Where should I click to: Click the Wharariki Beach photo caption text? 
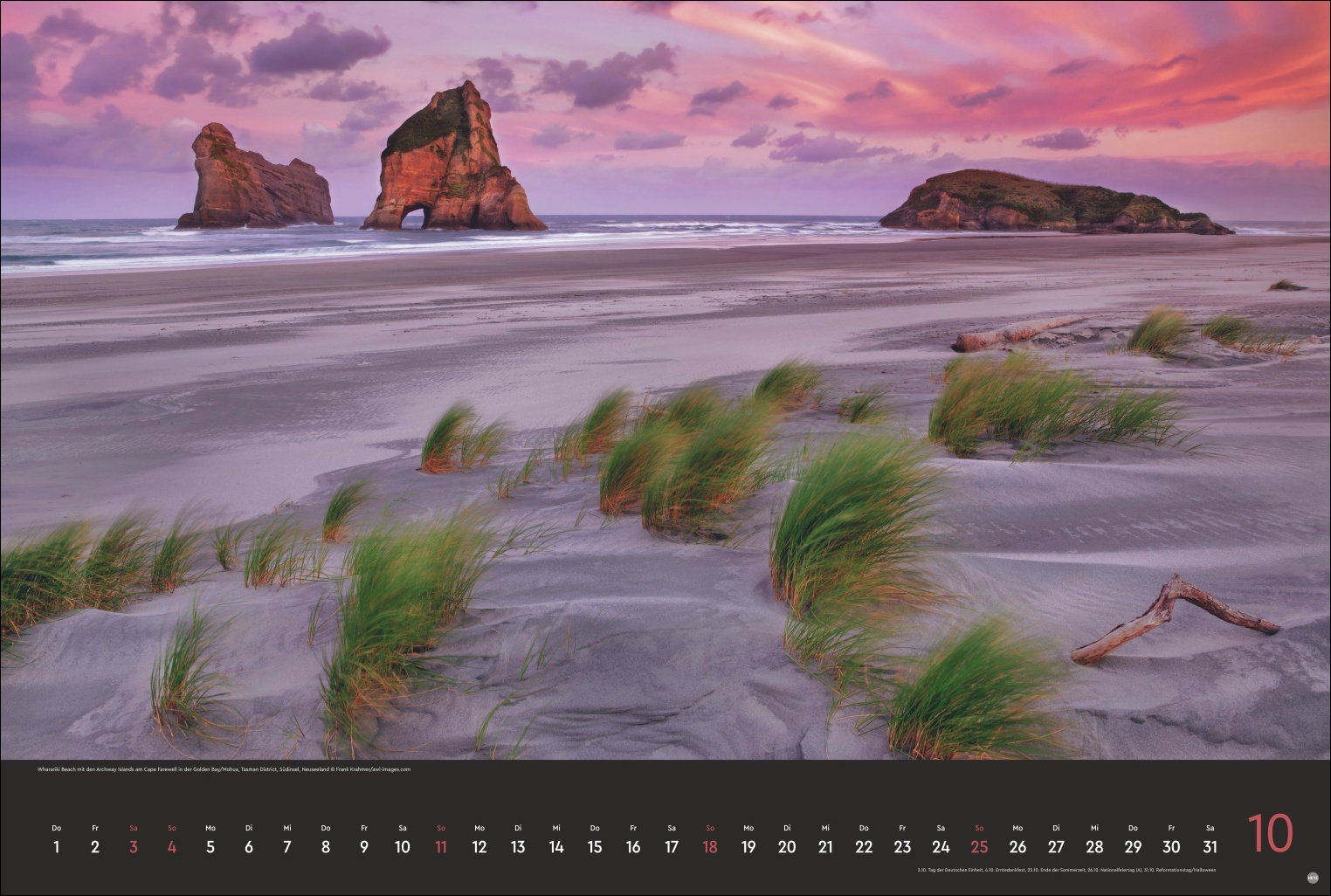224,769
